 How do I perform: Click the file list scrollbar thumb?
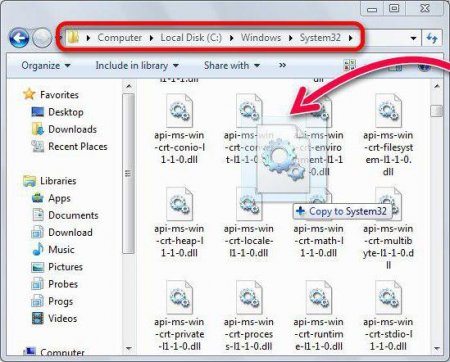tap(437, 111)
